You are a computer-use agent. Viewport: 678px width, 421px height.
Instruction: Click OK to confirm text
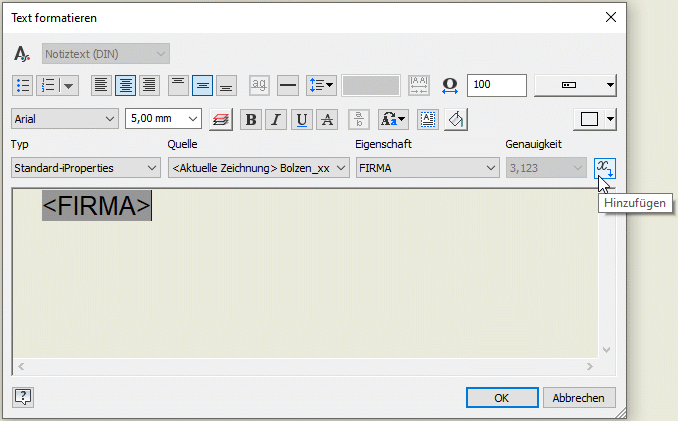click(x=502, y=397)
